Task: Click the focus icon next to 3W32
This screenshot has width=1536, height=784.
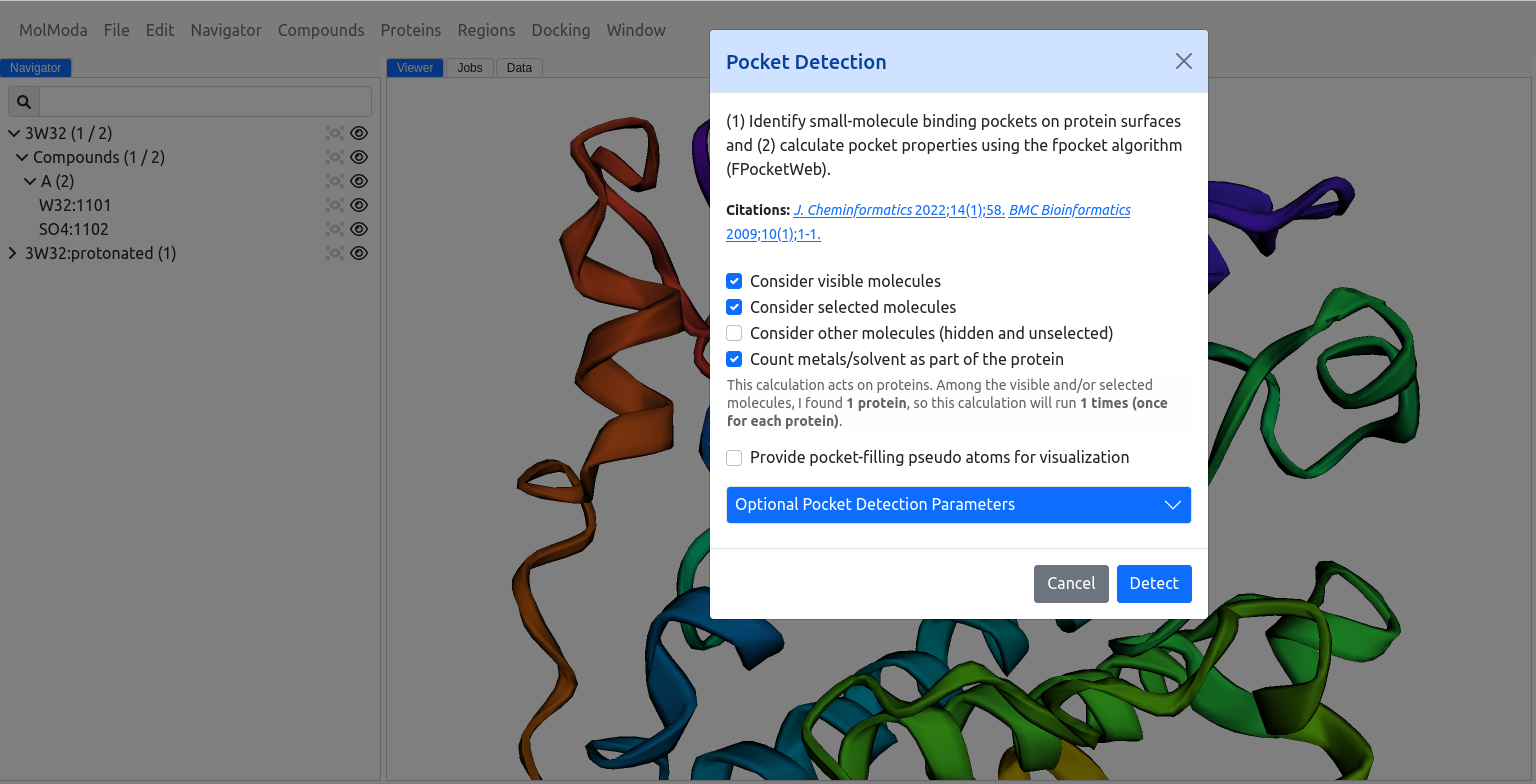Action: pyautogui.click(x=334, y=132)
